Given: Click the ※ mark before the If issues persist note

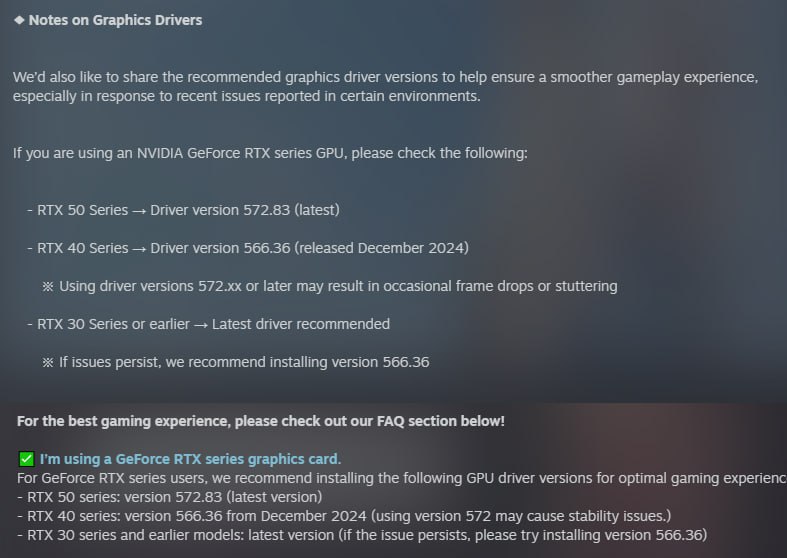Looking at the screenshot, I should [48, 362].
